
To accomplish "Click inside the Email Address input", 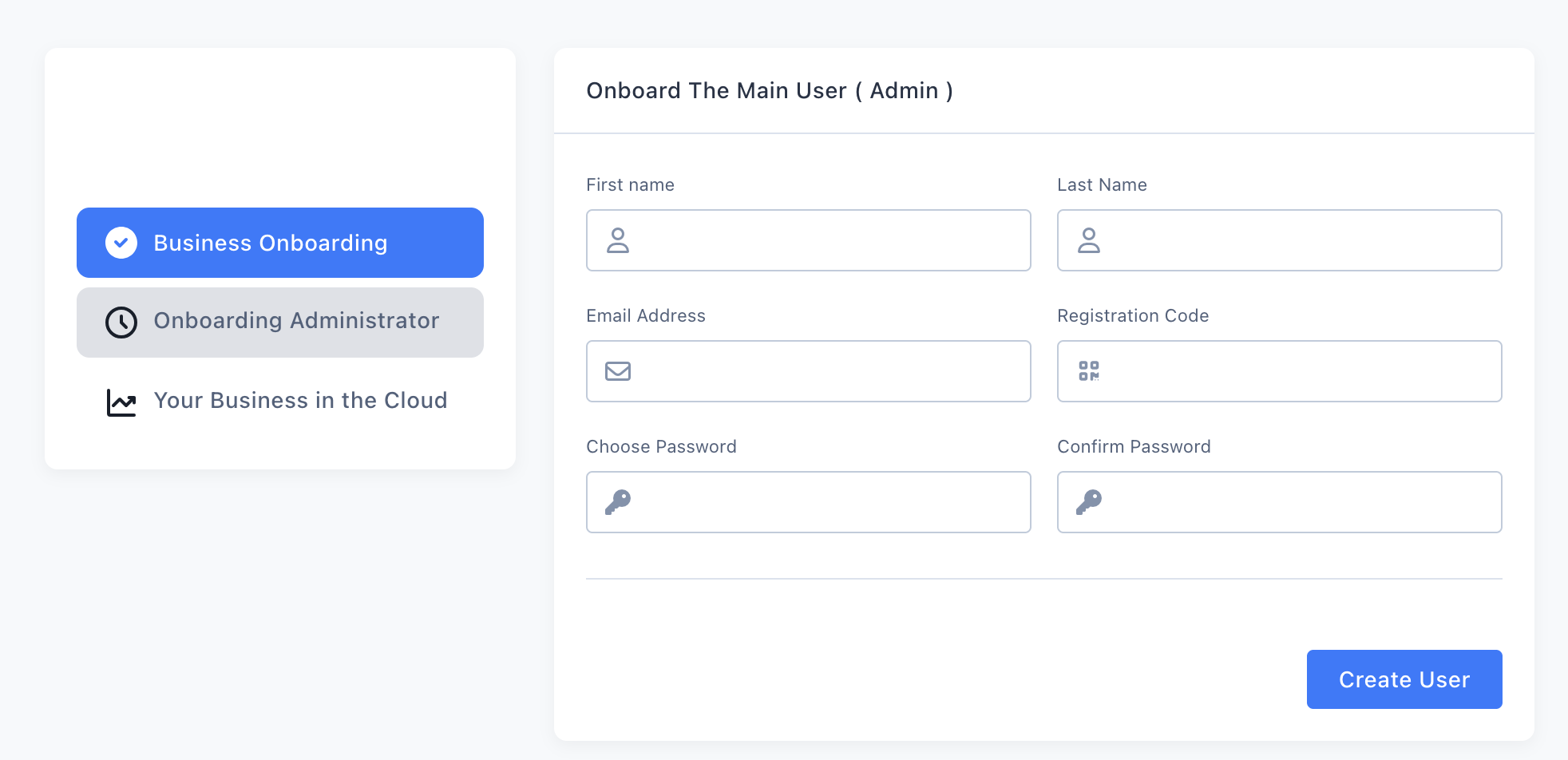I will [808, 370].
